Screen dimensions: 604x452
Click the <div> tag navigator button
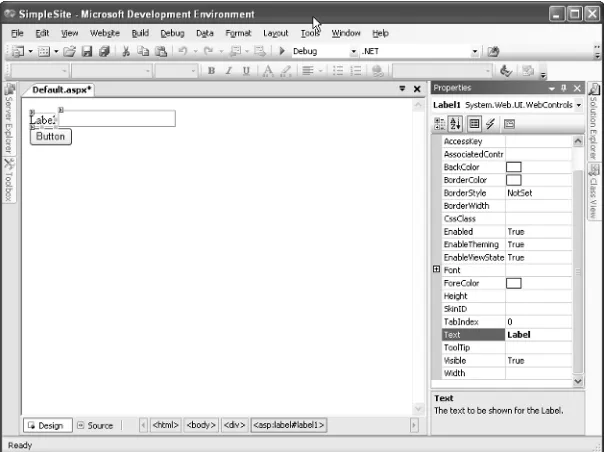click(235, 425)
